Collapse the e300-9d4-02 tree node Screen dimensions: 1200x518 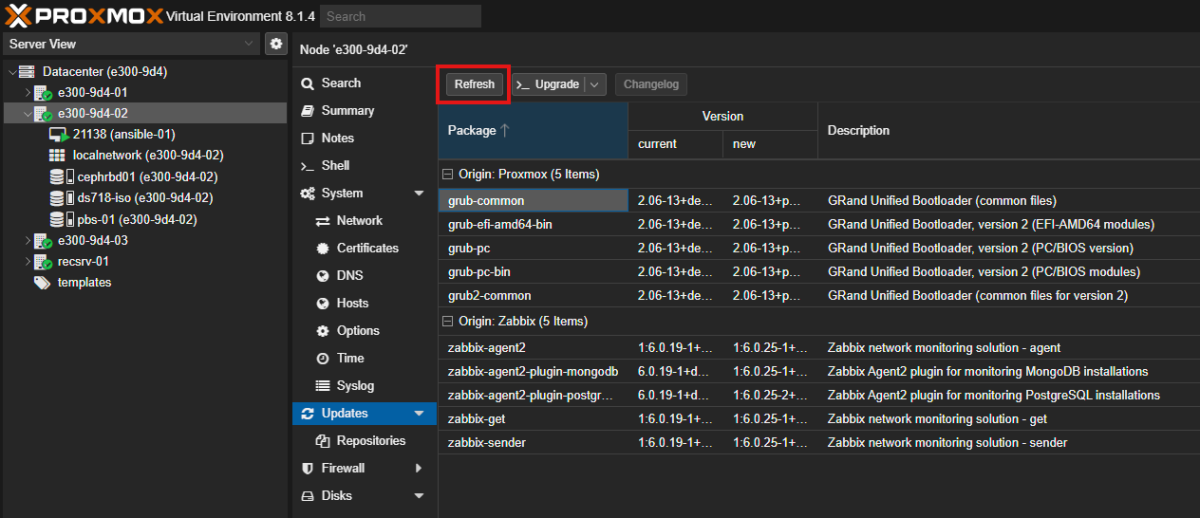click(27, 114)
